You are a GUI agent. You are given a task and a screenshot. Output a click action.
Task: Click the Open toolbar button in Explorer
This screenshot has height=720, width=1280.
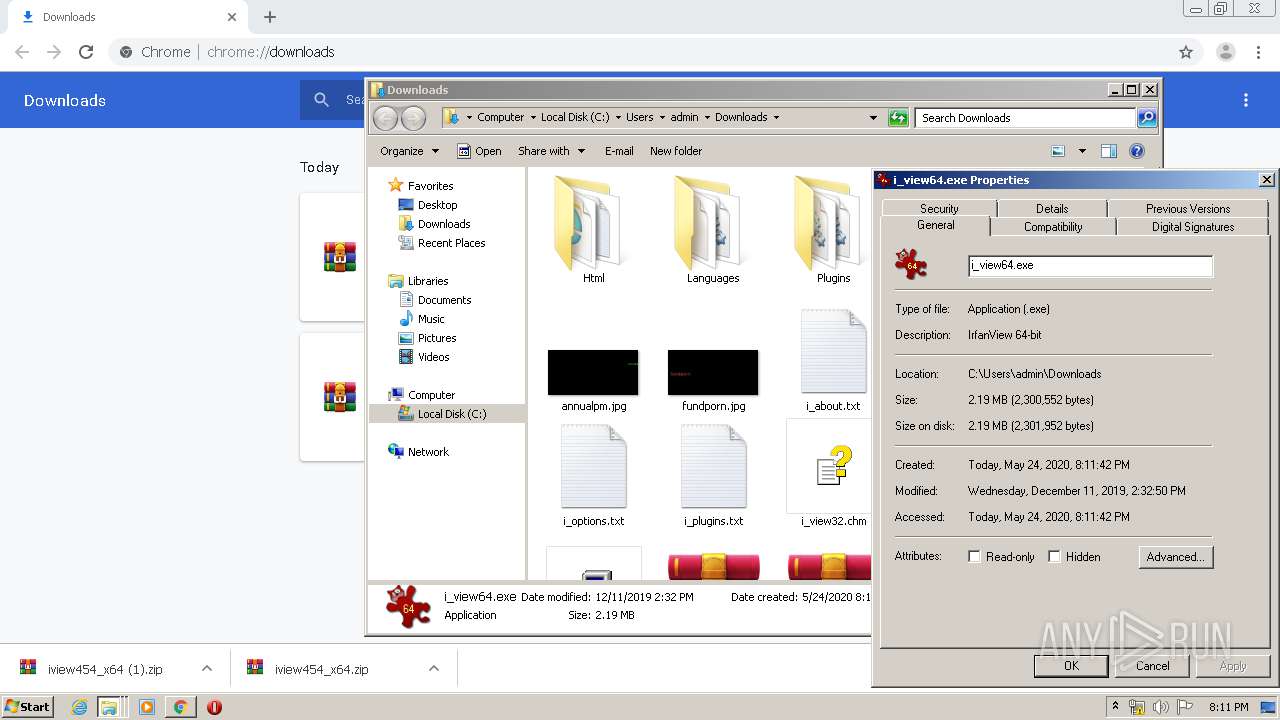pyautogui.click(x=479, y=151)
